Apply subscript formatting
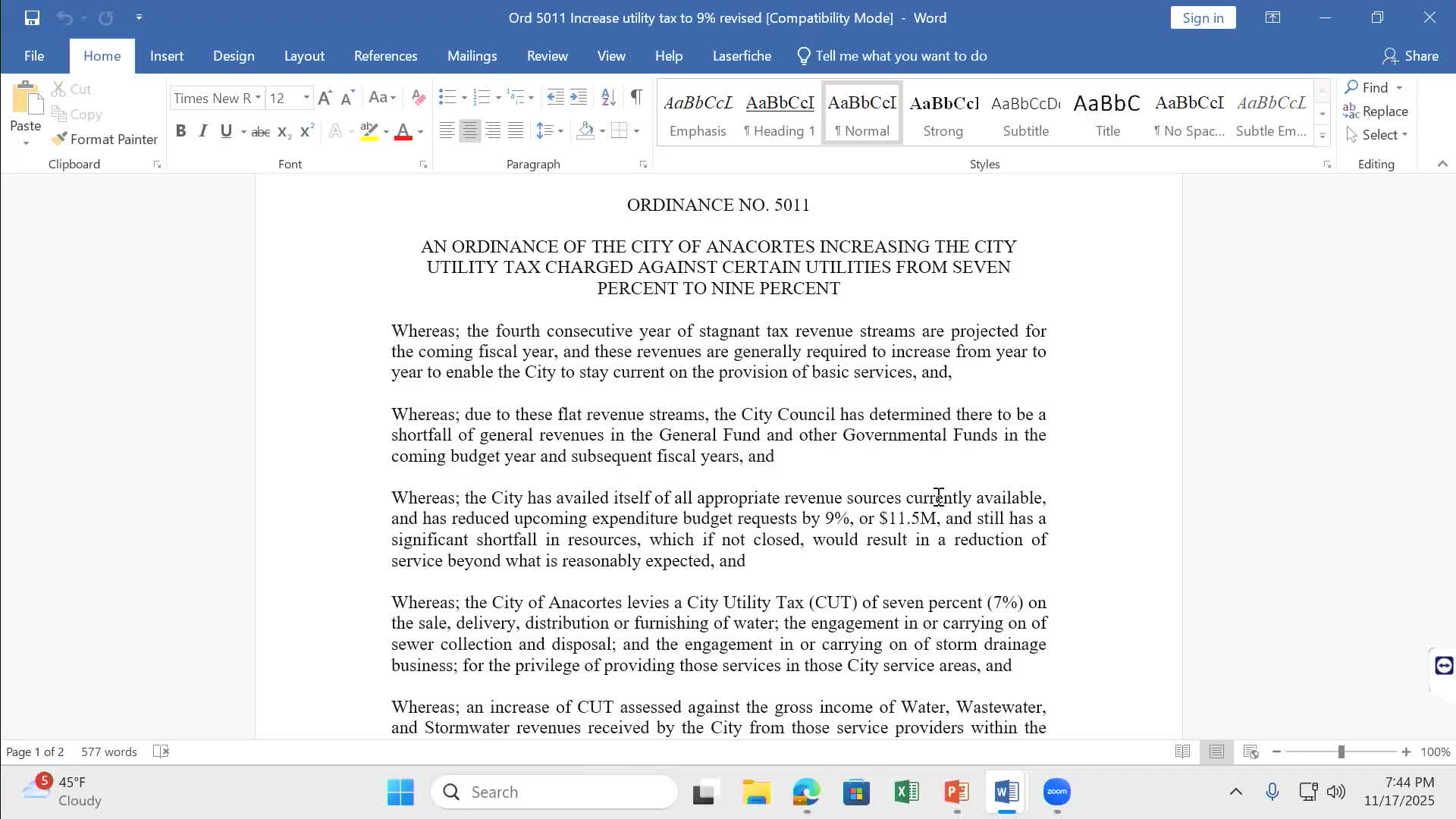 [x=284, y=130]
